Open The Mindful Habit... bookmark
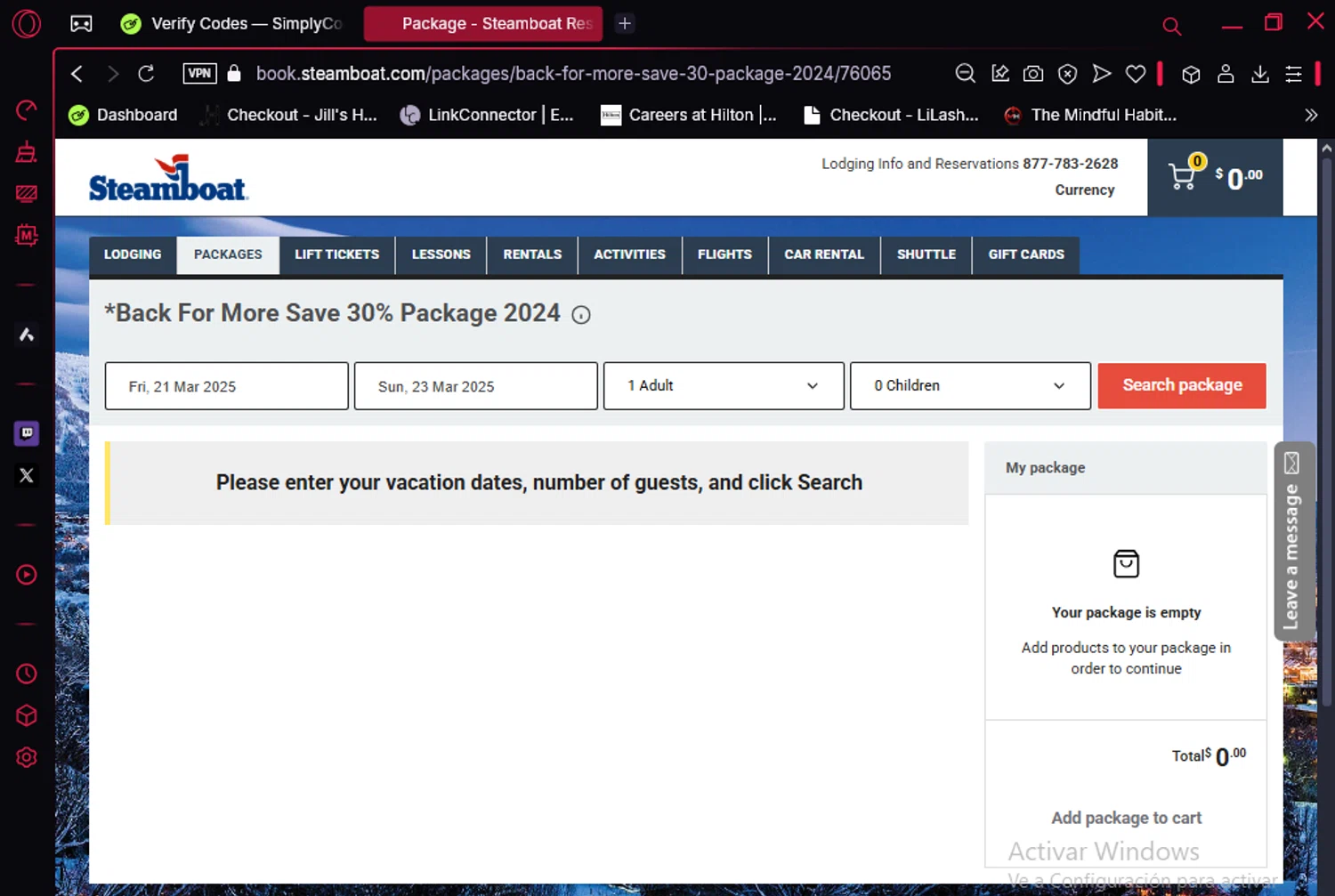The image size is (1335, 896). click(1090, 115)
